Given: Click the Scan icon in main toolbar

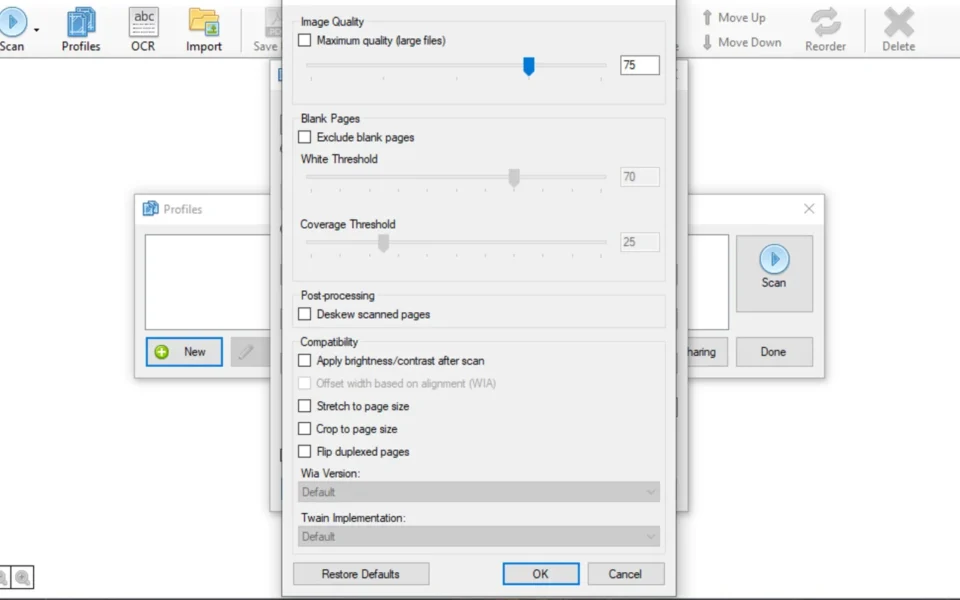Looking at the screenshot, I should [12, 23].
